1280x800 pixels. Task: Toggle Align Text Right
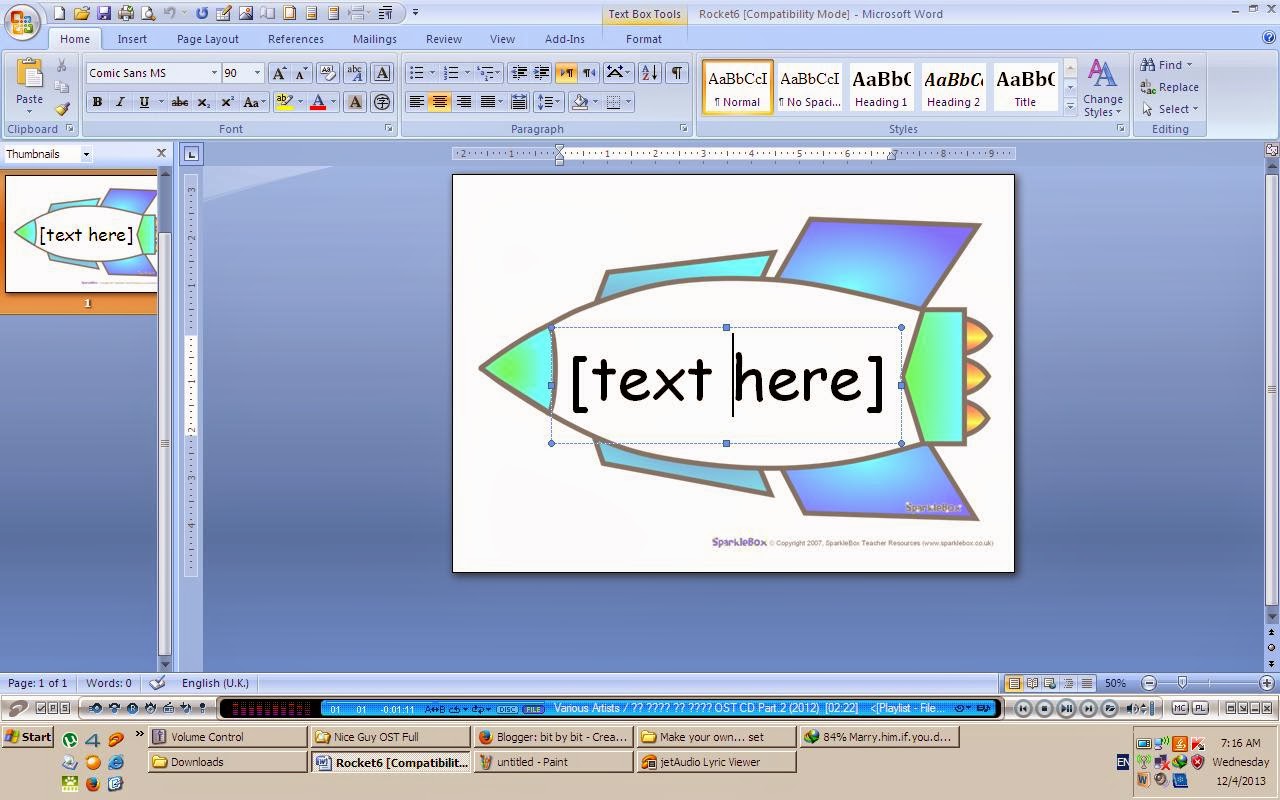pos(463,102)
